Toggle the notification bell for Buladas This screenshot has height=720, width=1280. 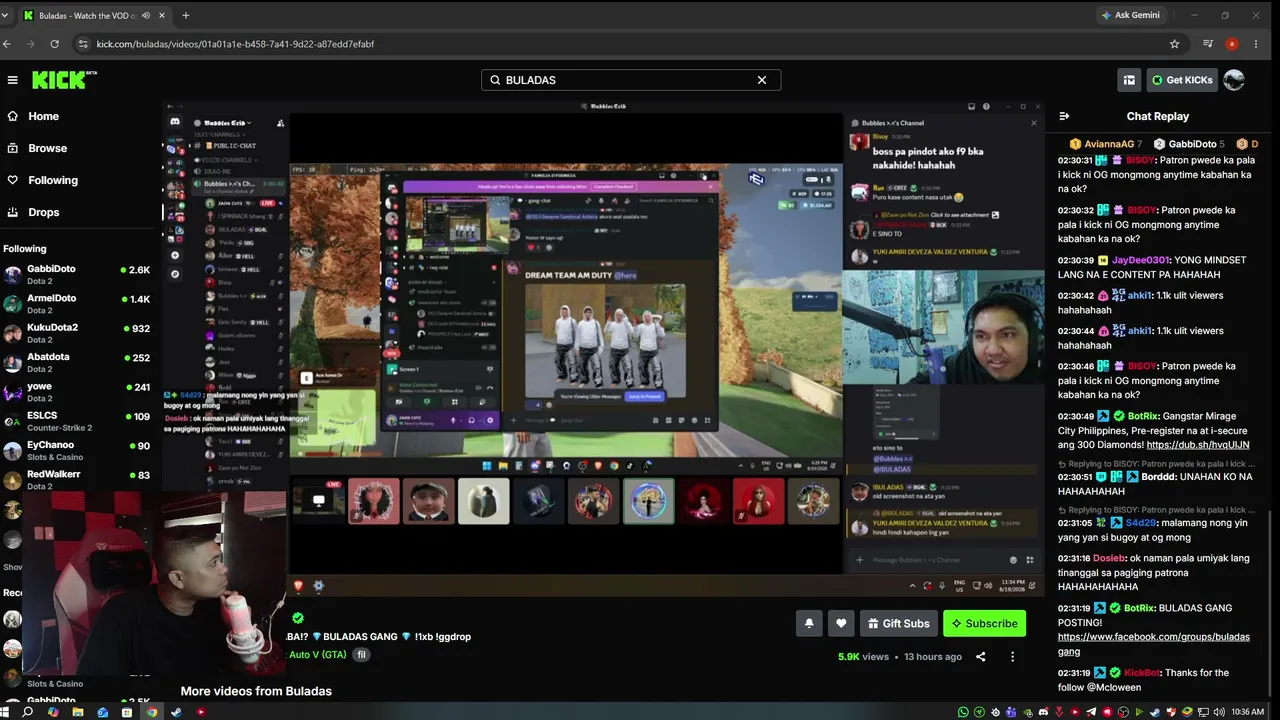(809, 623)
